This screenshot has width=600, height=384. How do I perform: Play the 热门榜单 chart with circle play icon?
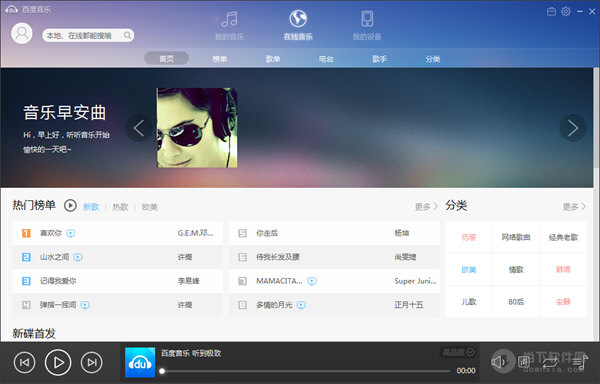click(x=70, y=206)
